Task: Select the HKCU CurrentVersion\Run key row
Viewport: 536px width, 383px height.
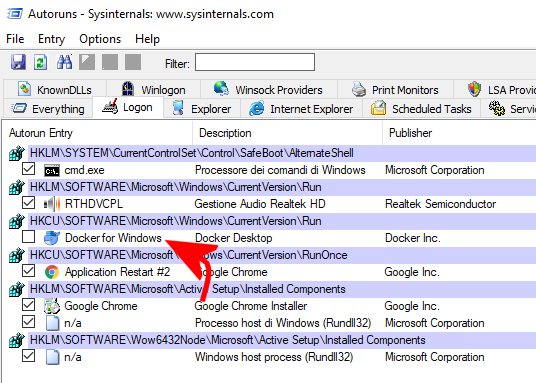Action: point(282,221)
